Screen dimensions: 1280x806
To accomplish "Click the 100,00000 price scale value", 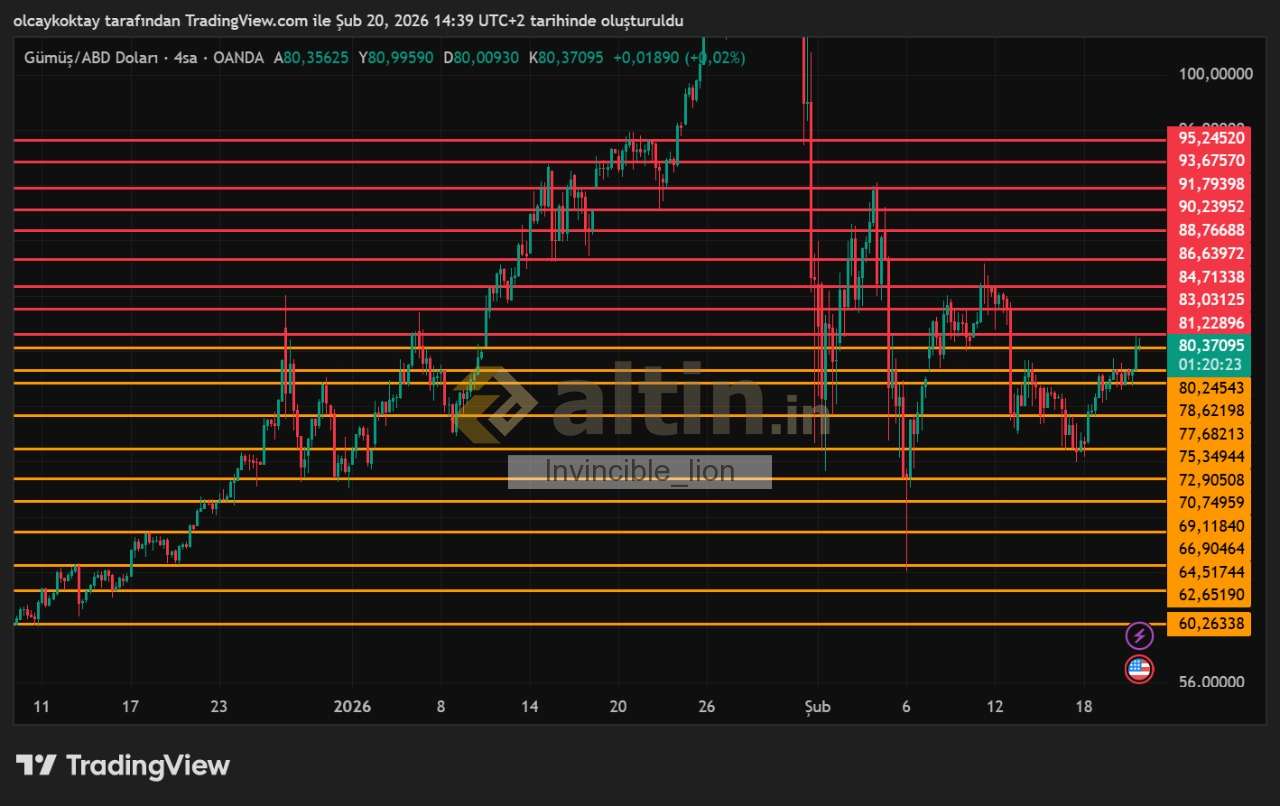I will click(x=1215, y=74).
